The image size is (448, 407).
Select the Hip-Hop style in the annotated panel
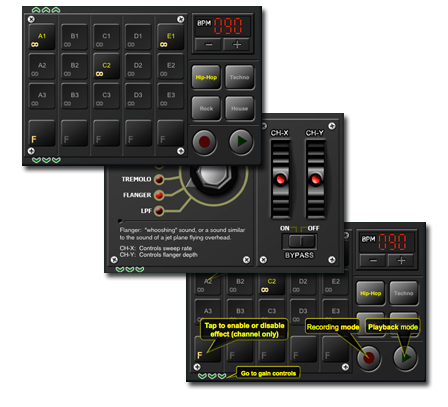[x=370, y=293]
